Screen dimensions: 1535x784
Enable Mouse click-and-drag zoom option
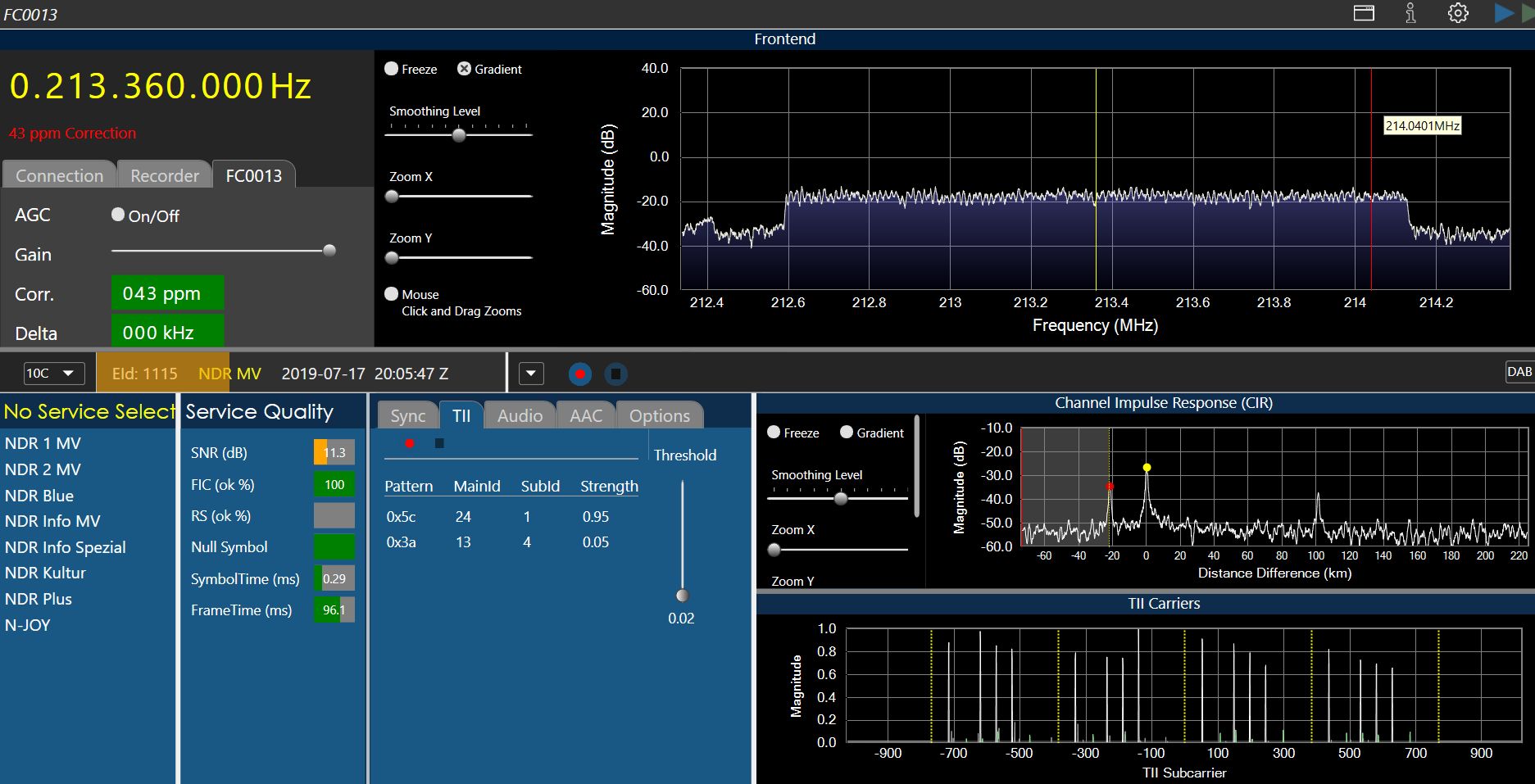coord(392,294)
